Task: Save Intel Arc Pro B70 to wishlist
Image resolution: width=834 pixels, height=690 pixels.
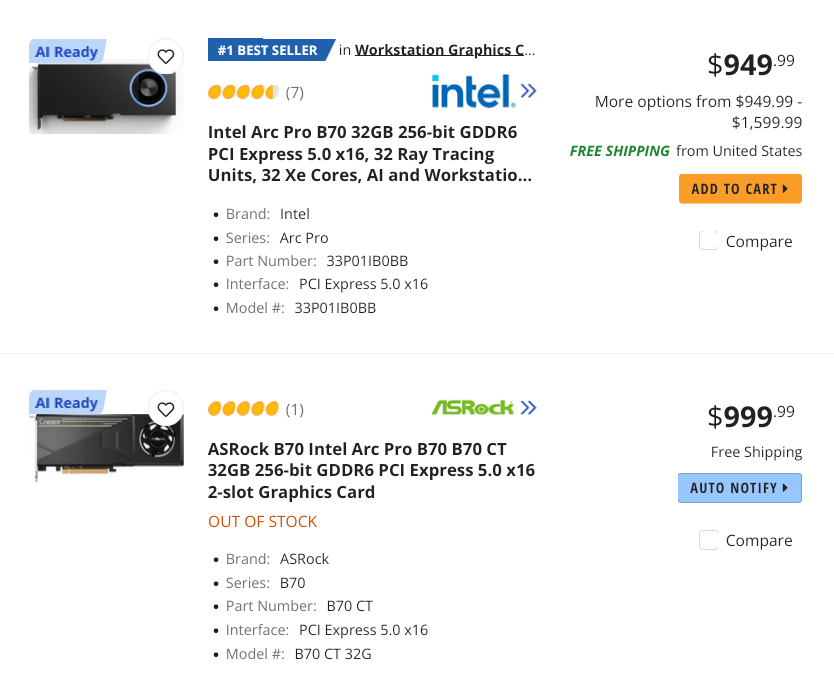Action: click(166, 57)
